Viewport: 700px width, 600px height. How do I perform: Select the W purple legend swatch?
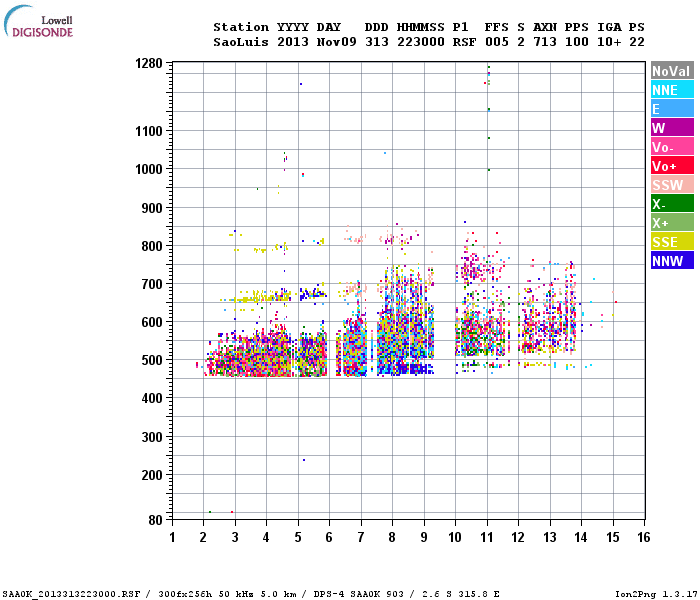click(x=672, y=128)
